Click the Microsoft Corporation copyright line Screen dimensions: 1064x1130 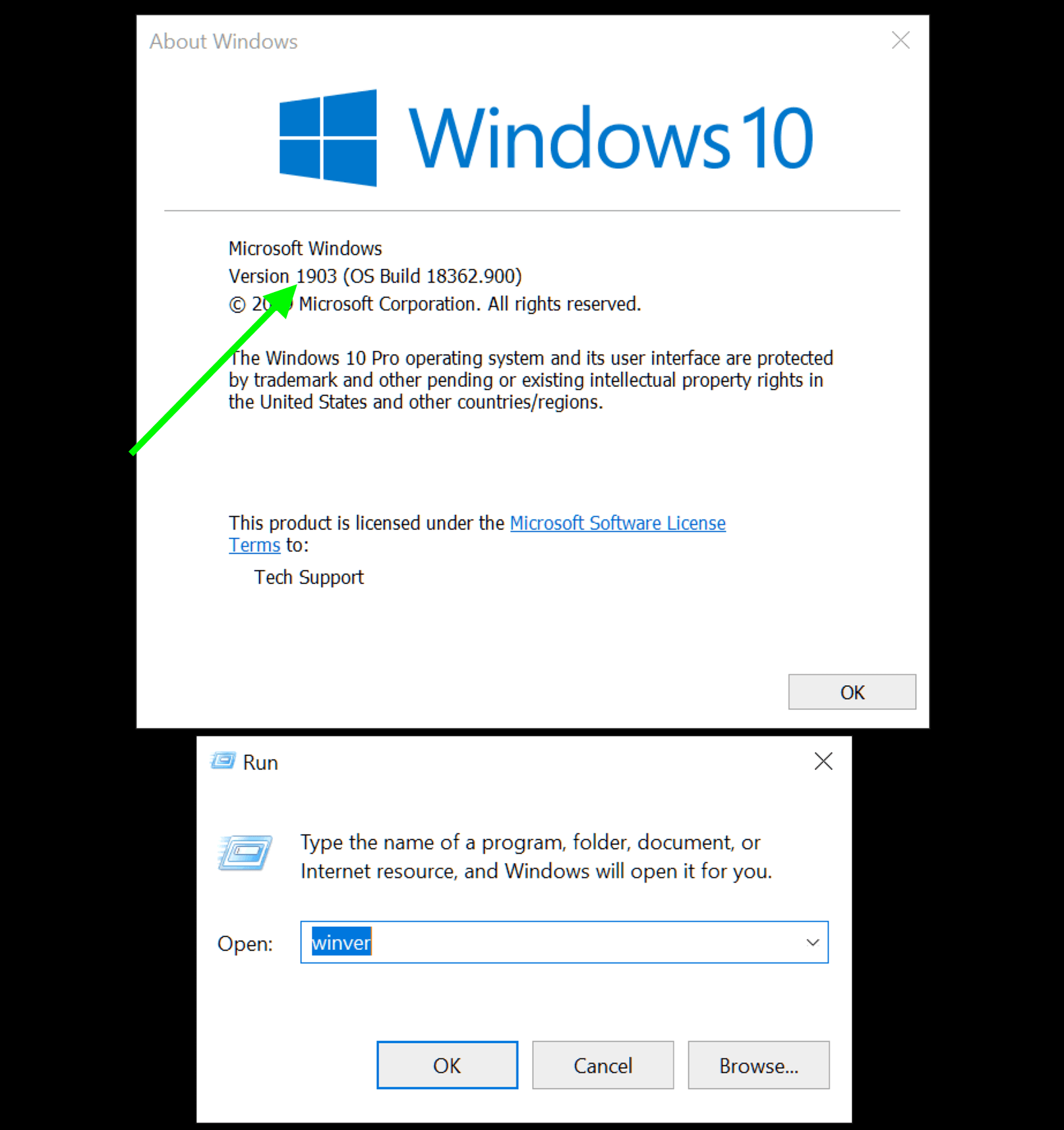pyautogui.click(x=434, y=305)
